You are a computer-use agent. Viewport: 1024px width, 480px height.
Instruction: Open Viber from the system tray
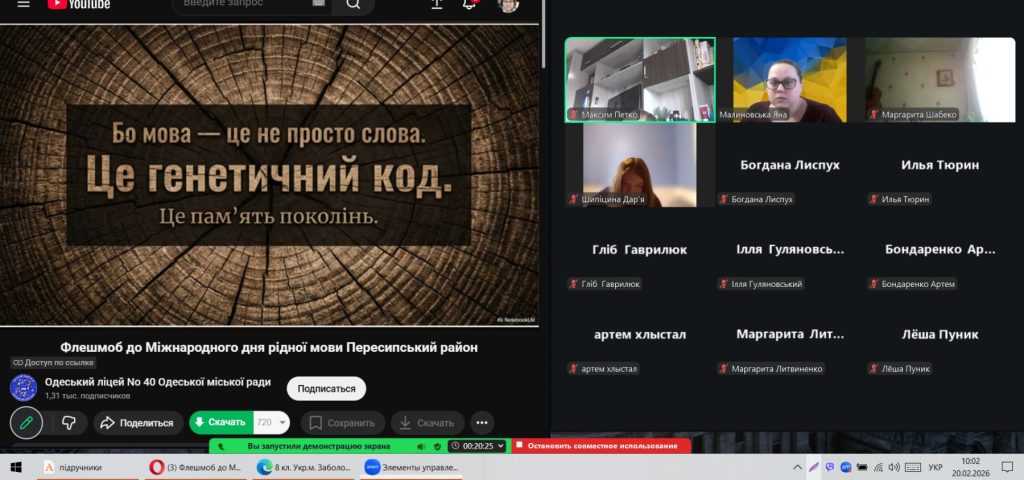(x=830, y=467)
